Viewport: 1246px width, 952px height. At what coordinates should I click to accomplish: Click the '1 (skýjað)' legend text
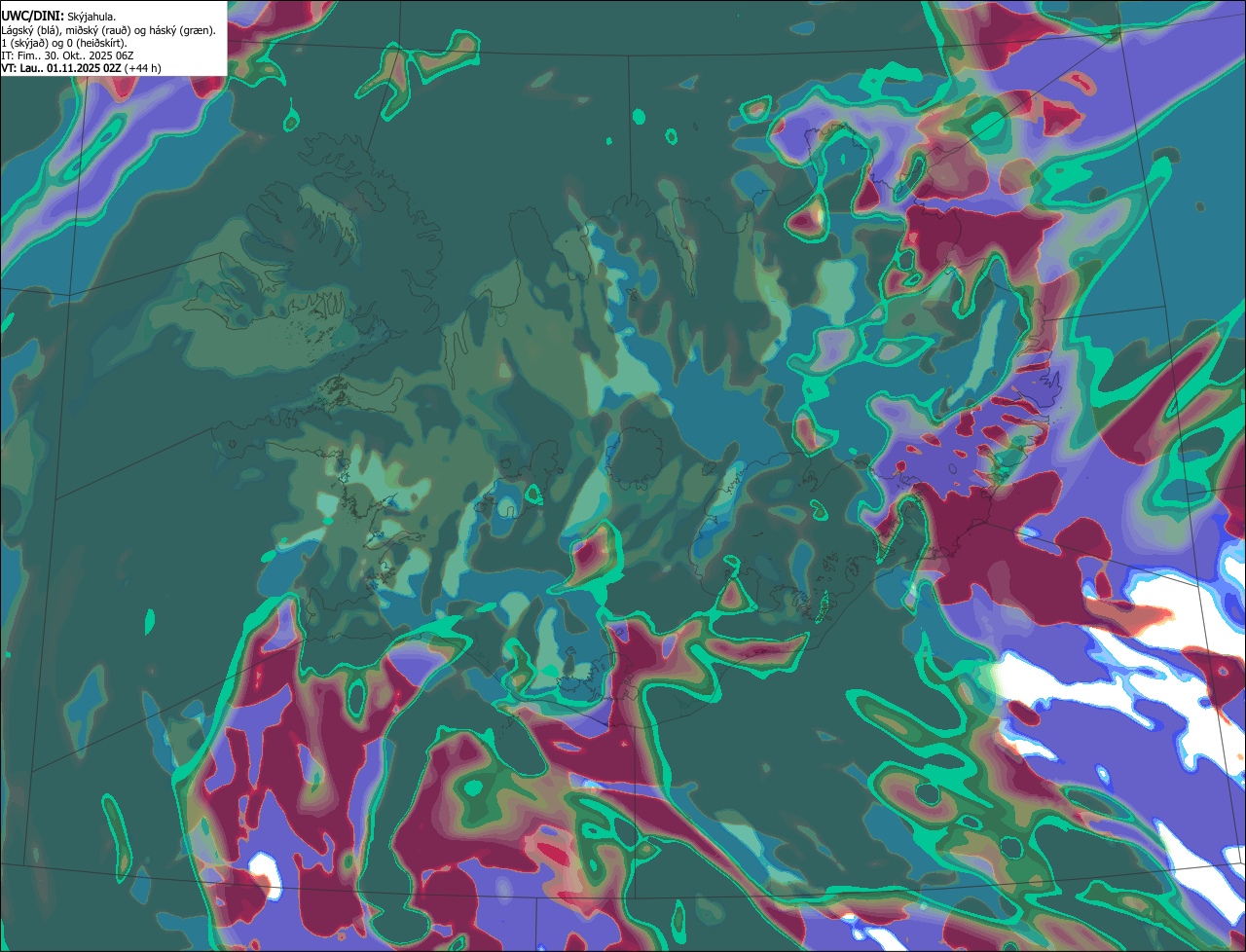click(25, 43)
